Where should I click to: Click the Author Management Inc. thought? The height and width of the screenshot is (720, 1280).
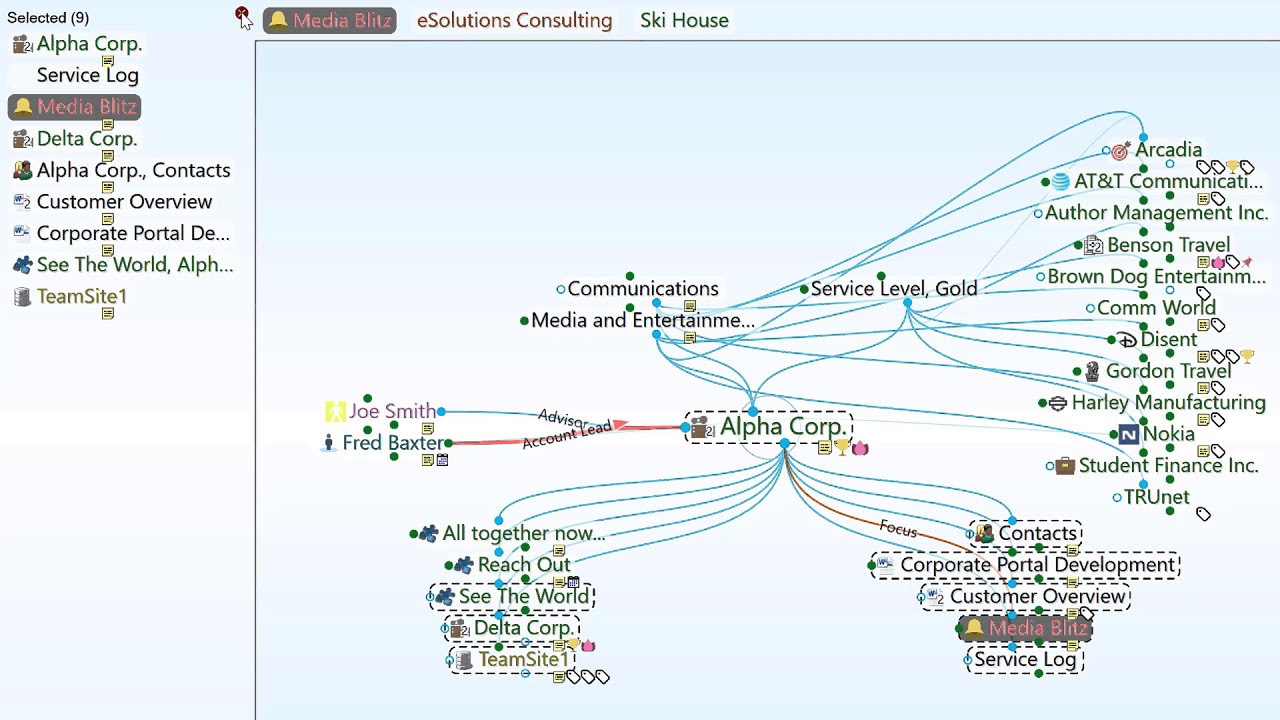1157,213
